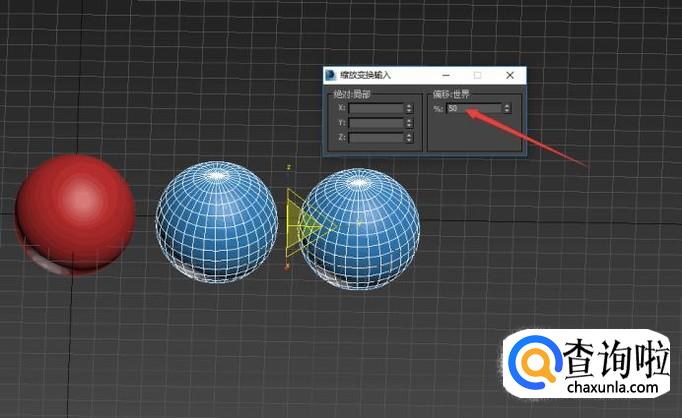Click the X input field under 绝对:局部
The width and height of the screenshot is (682, 418).
point(376,108)
